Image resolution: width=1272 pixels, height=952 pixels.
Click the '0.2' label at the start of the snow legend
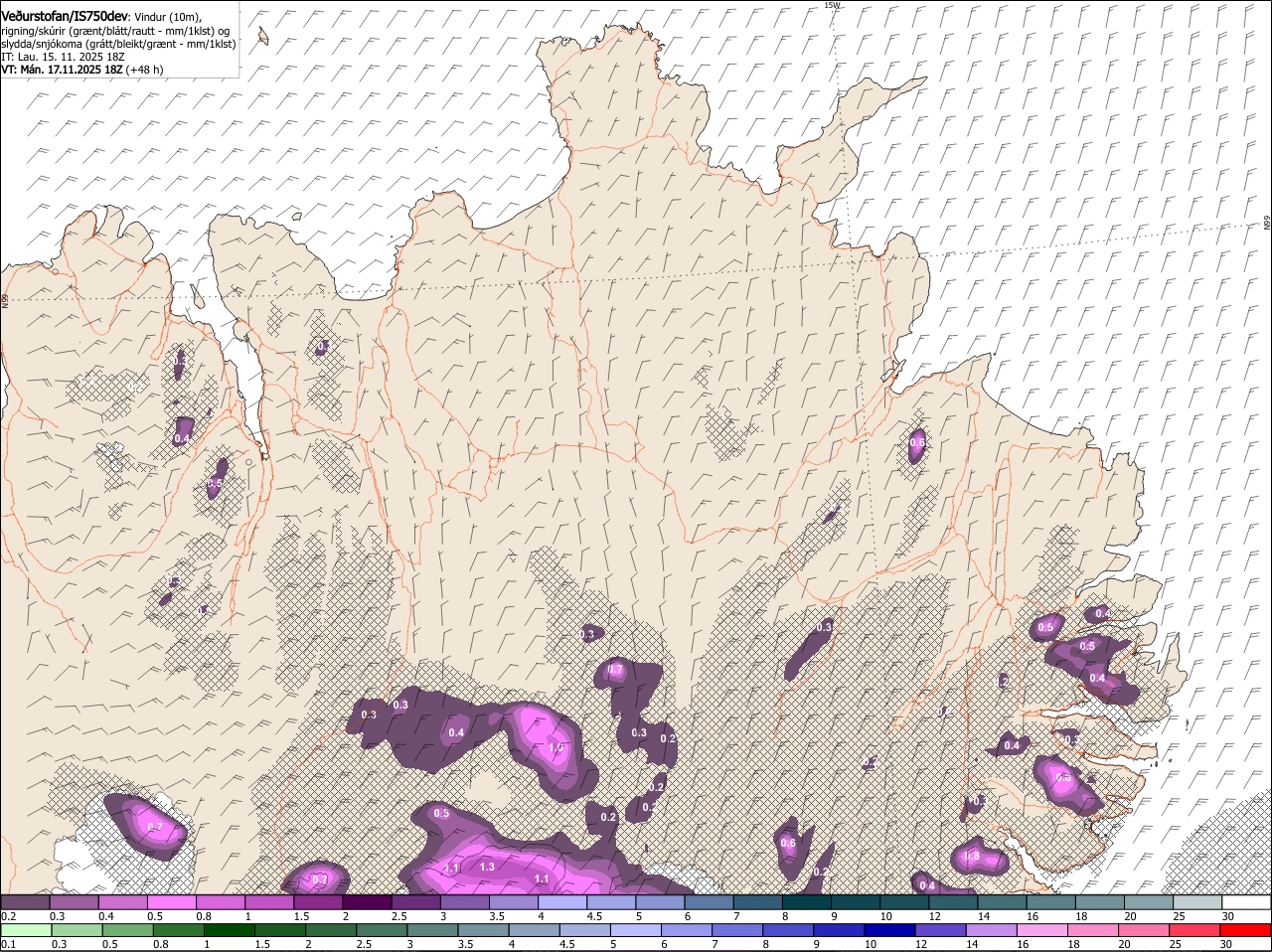point(8,916)
